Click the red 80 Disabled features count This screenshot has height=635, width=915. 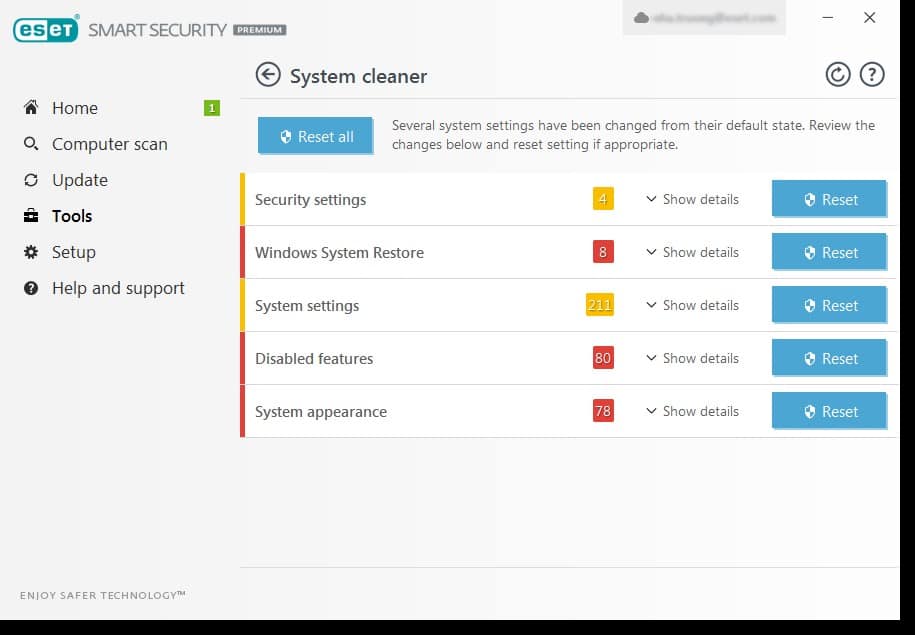coord(602,358)
